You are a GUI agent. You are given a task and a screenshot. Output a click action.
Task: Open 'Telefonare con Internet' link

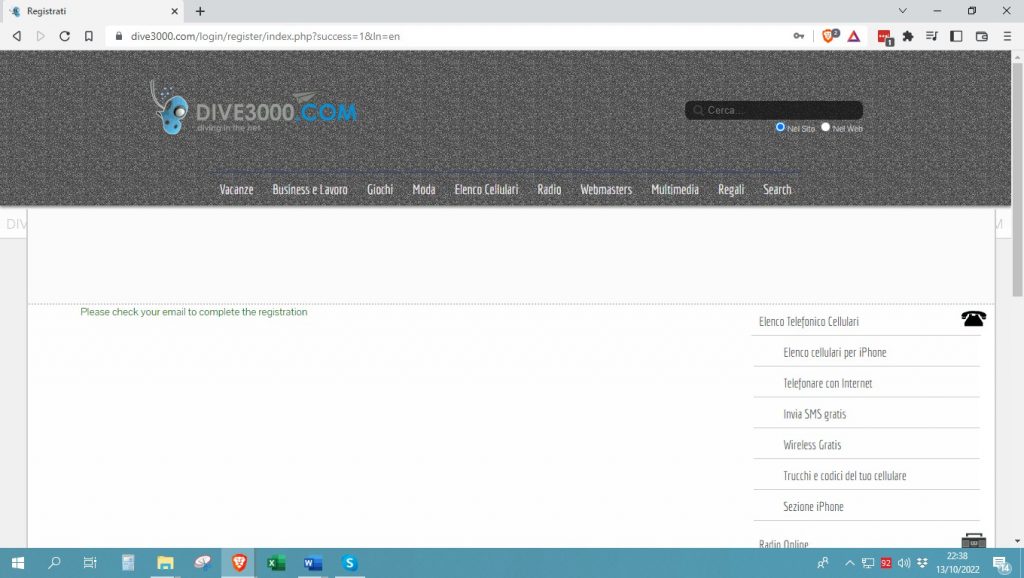827,383
